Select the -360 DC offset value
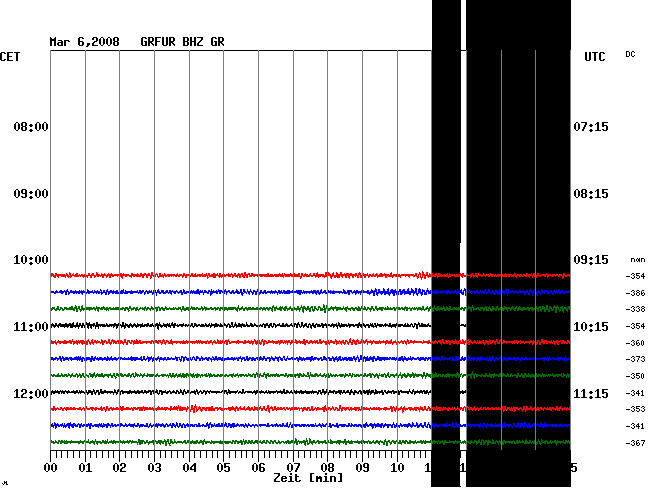 [x=635, y=343]
